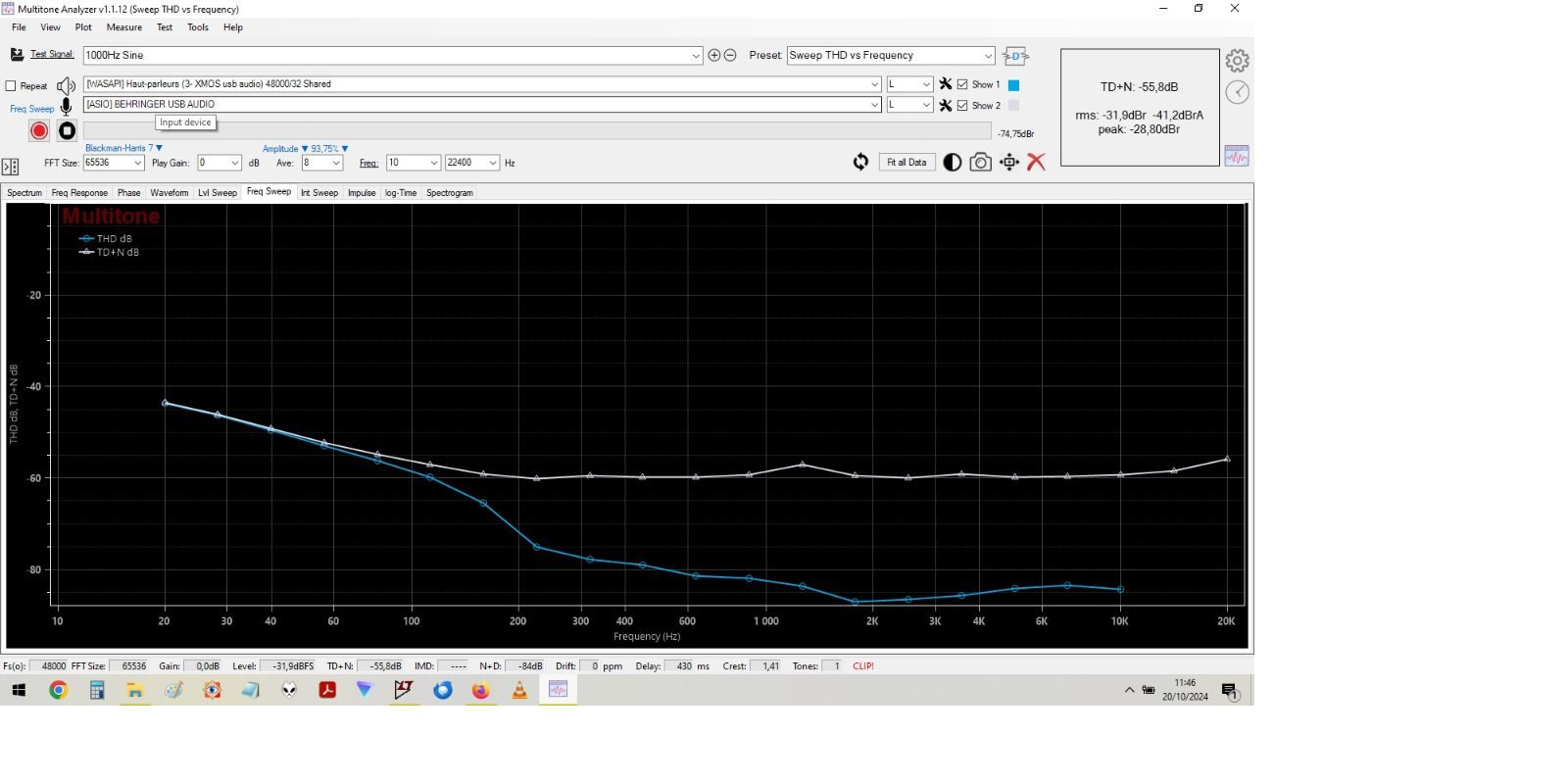Open VLC cone icon in taskbar
This screenshot has width=1568, height=784.
519,691
